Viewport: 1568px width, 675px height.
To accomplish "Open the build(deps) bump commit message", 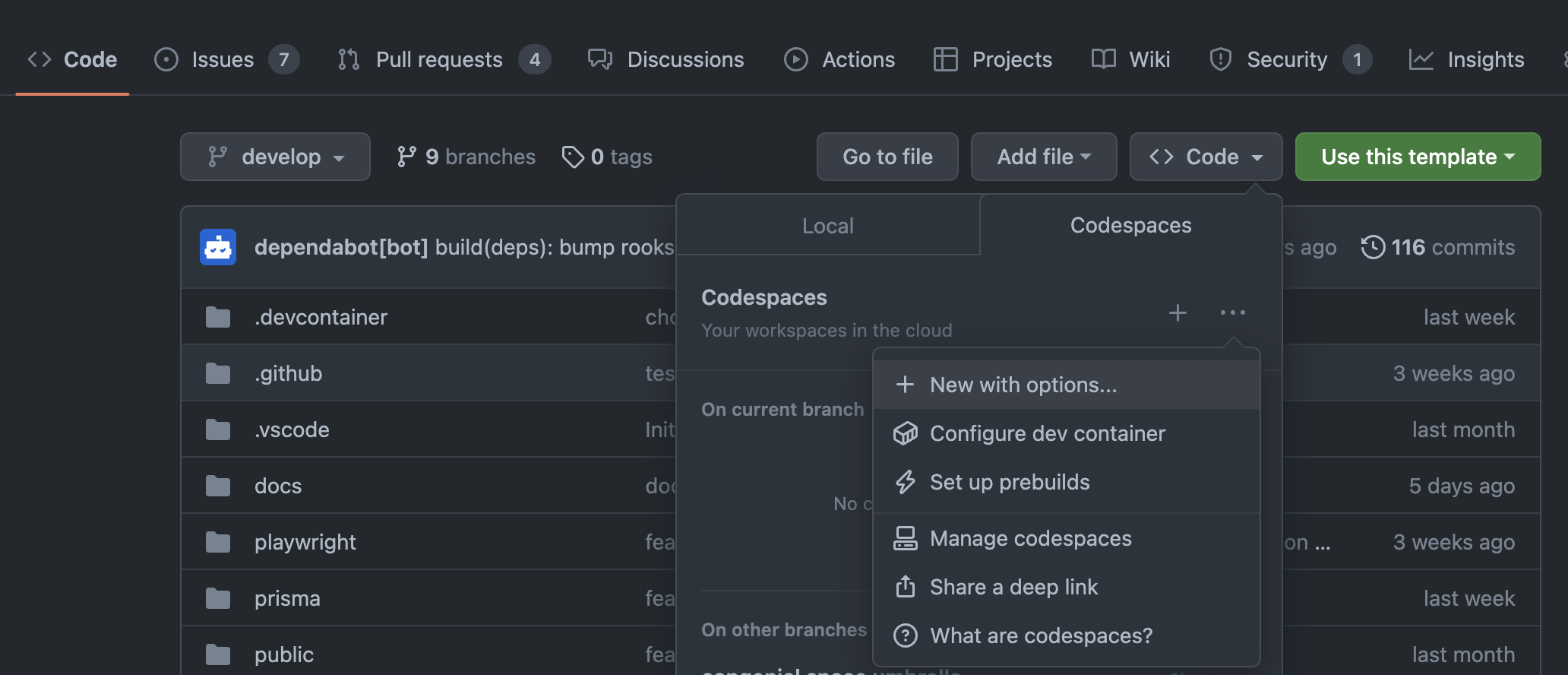I will [x=555, y=247].
